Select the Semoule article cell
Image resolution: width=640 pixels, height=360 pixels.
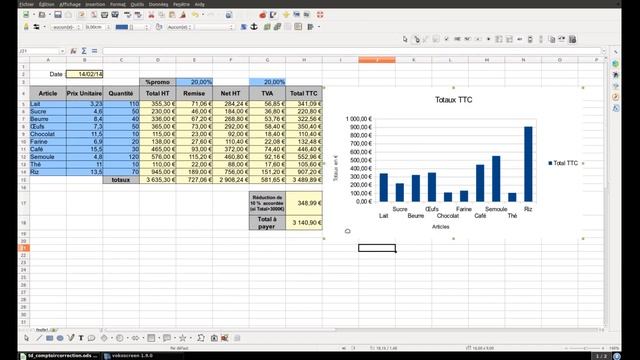click(x=48, y=157)
